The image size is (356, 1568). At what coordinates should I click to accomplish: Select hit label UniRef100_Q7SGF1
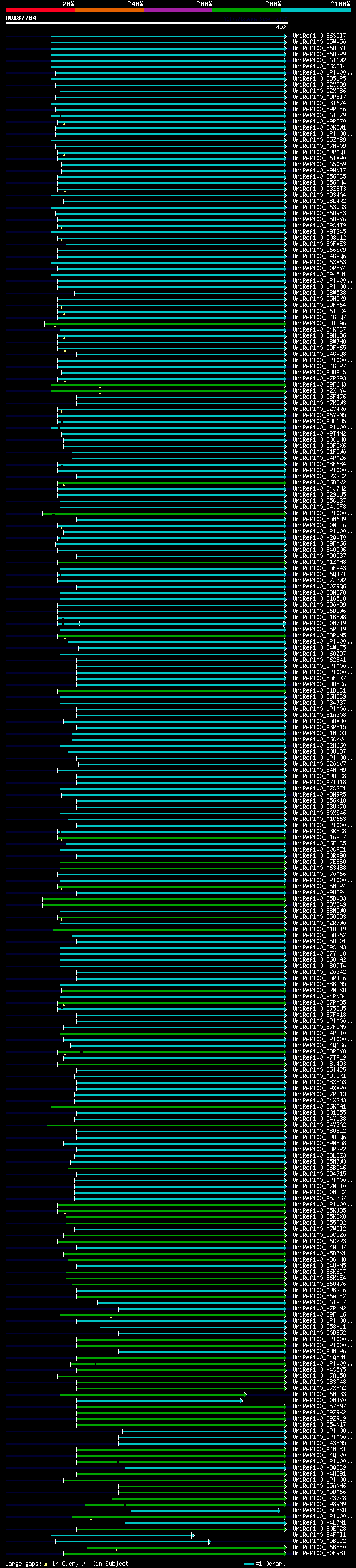(319, 788)
